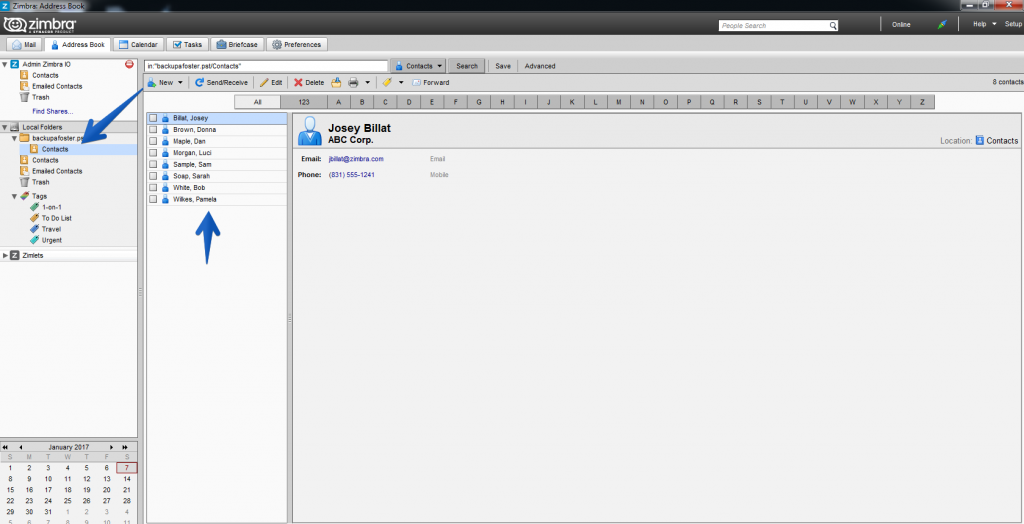Click the Send/Receive refresh icon

[x=199, y=83]
